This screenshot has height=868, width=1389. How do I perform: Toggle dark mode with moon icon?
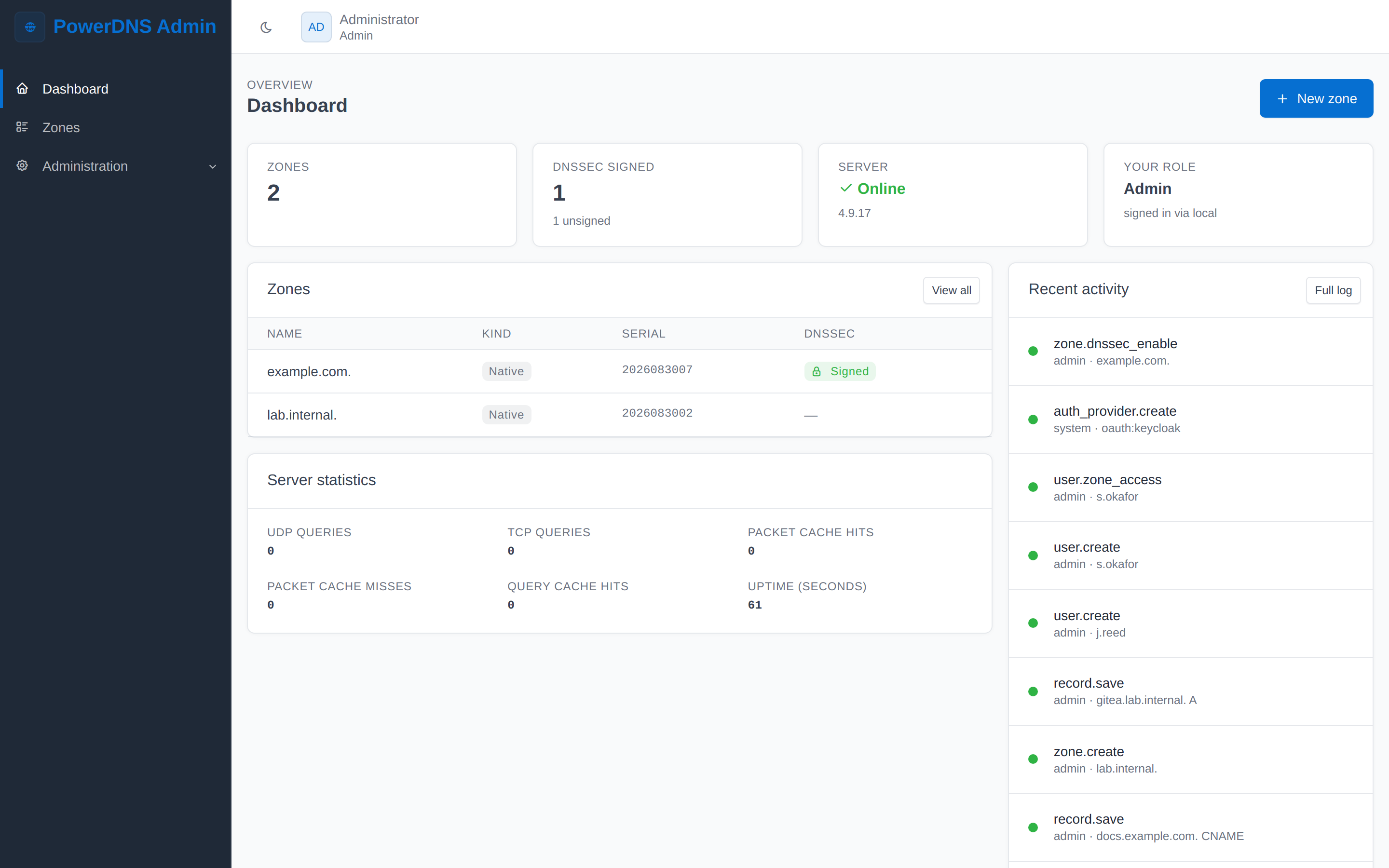(x=266, y=27)
